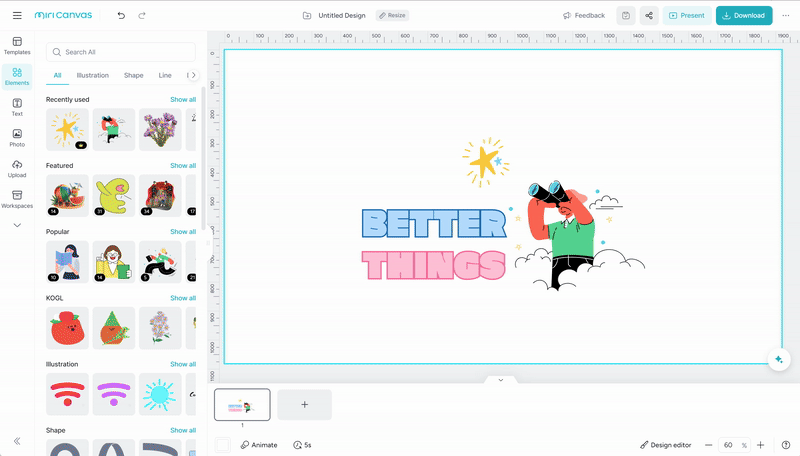Switch to the Illustration tab

tap(93, 75)
